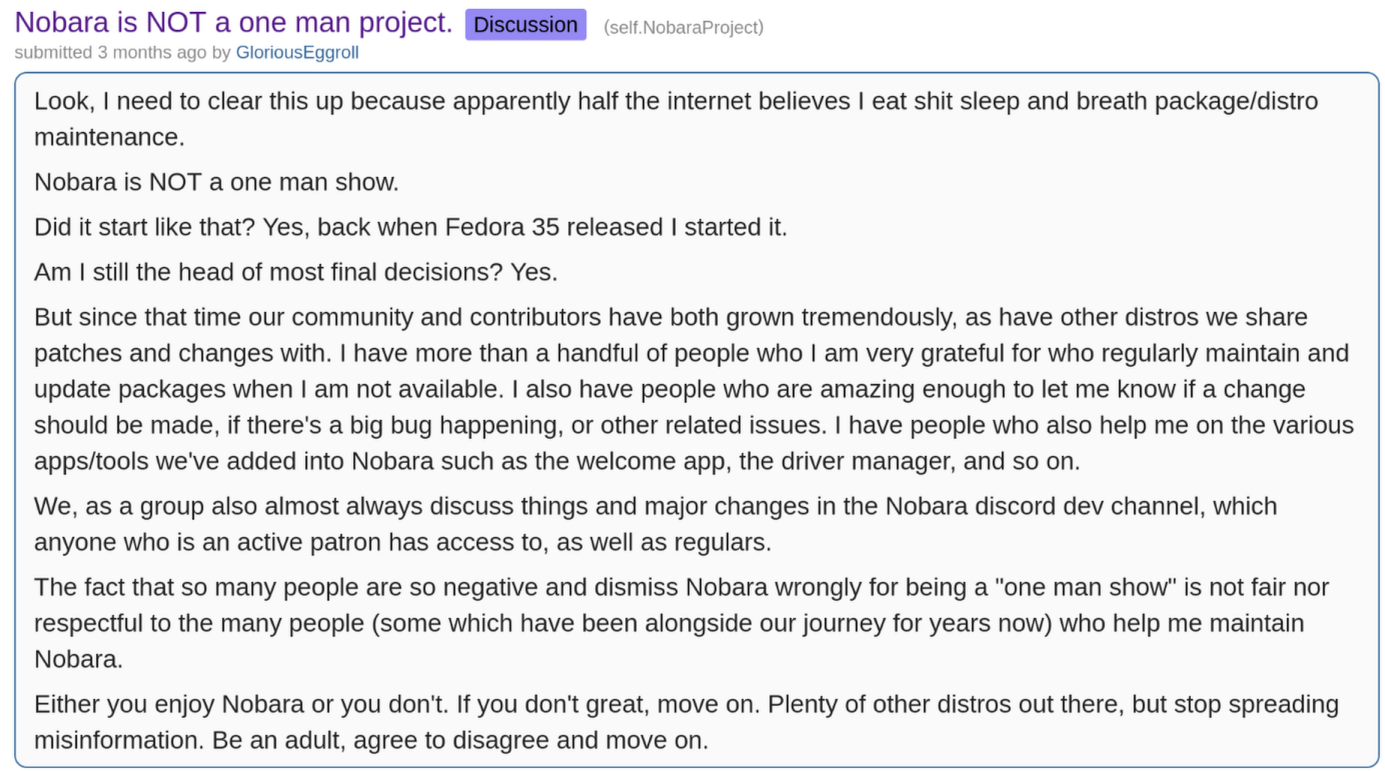Screen dimensions: 1385x771
Task: Click the purple Discussion flair tag
Action: (526, 25)
